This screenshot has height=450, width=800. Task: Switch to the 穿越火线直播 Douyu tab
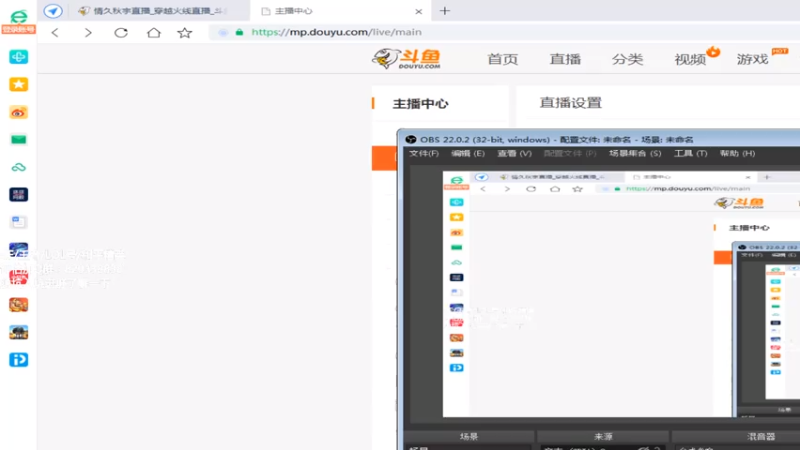coord(158,11)
